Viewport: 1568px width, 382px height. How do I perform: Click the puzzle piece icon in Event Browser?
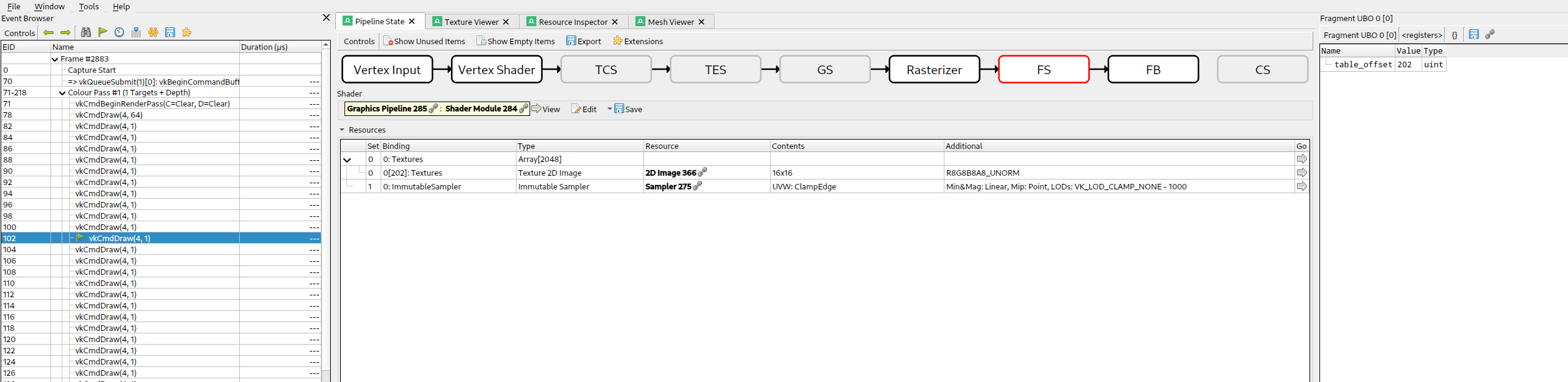click(187, 32)
